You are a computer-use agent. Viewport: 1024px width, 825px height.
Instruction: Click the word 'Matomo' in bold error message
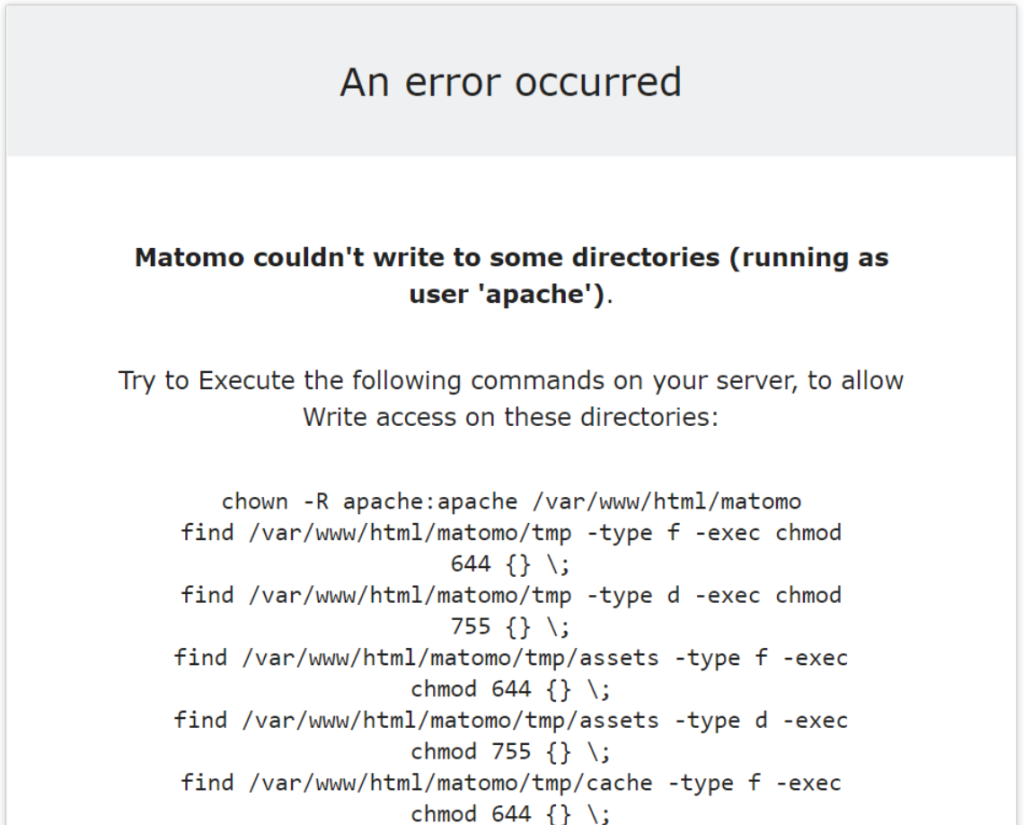(189, 257)
